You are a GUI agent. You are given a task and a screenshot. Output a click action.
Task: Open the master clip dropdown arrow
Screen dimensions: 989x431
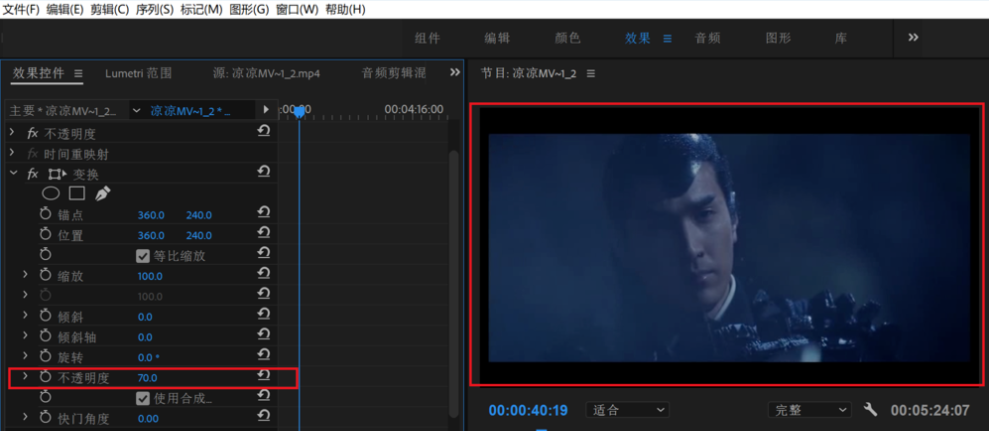click(x=137, y=110)
